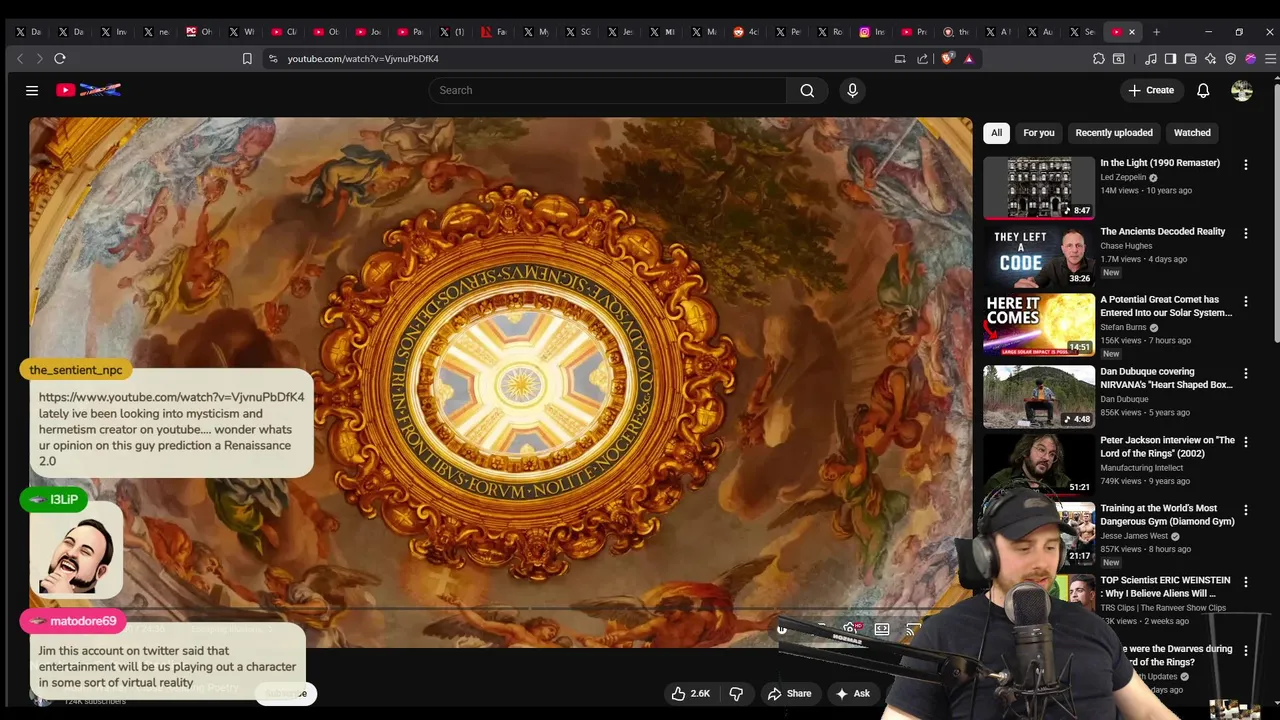Click the YouTube search input field
The height and width of the screenshot is (720, 1280).
(x=608, y=90)
